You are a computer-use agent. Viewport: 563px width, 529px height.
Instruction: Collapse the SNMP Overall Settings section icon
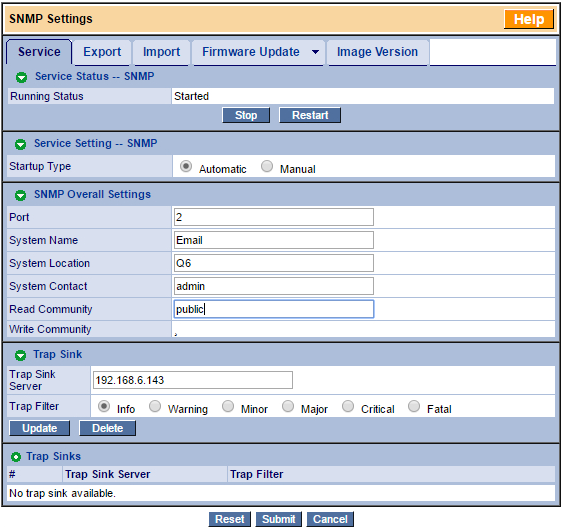tap(20, 195)
